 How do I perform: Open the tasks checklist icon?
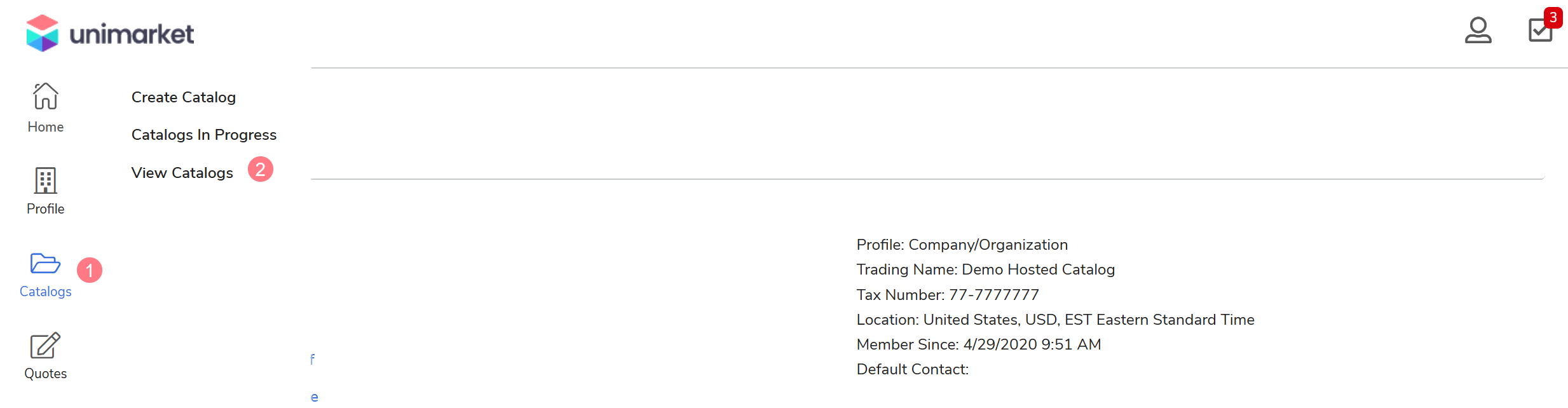[x=1539, y=31]
